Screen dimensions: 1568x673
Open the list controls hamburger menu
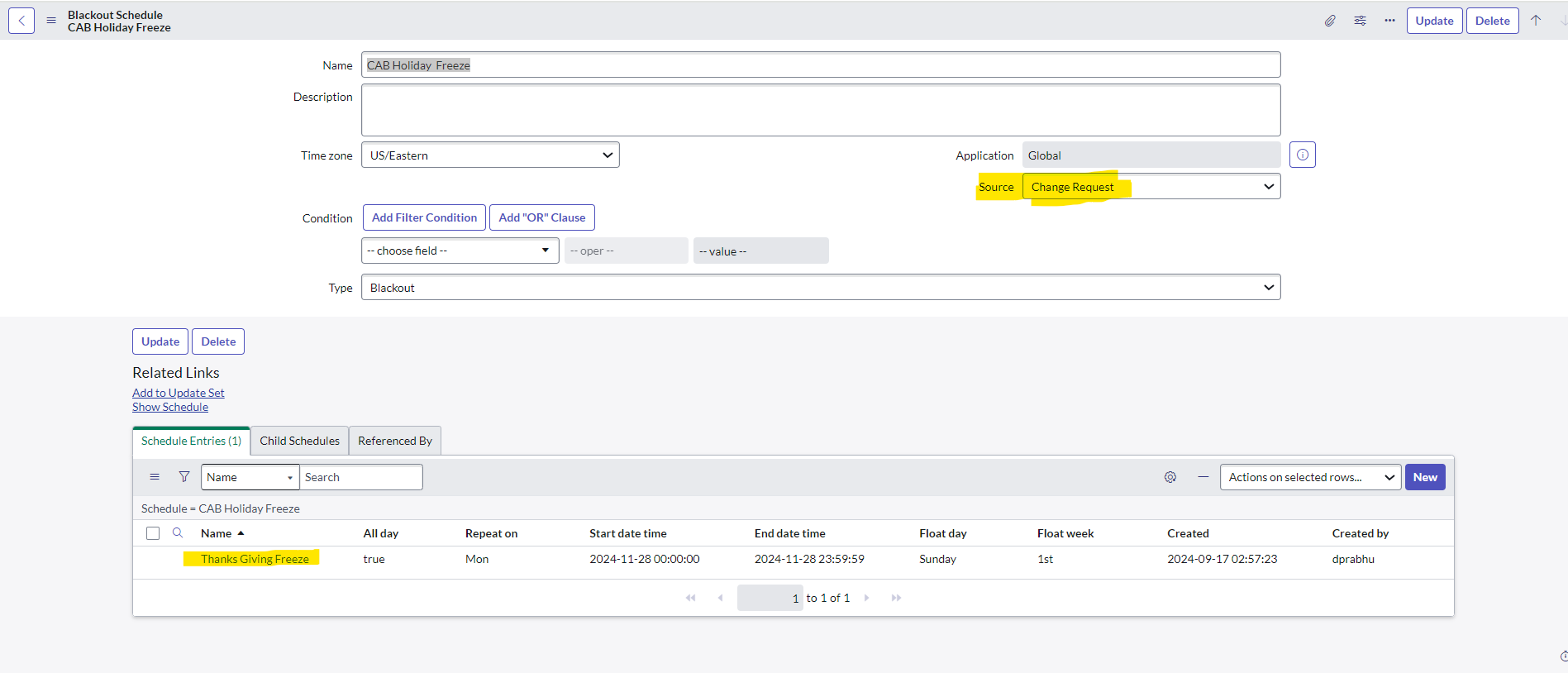[155, 477]
